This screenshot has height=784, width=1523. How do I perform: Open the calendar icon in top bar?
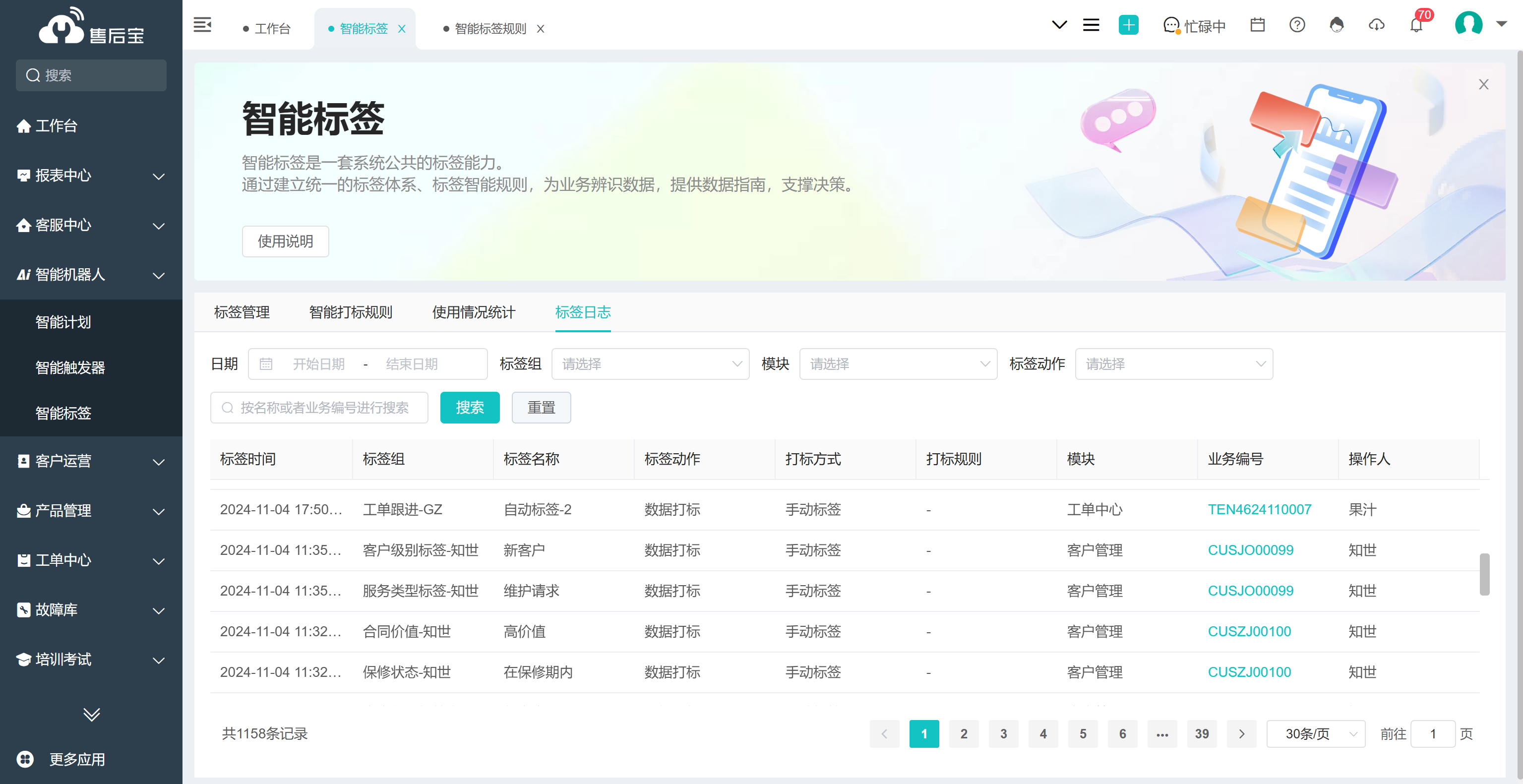[x=1258, y=25]
